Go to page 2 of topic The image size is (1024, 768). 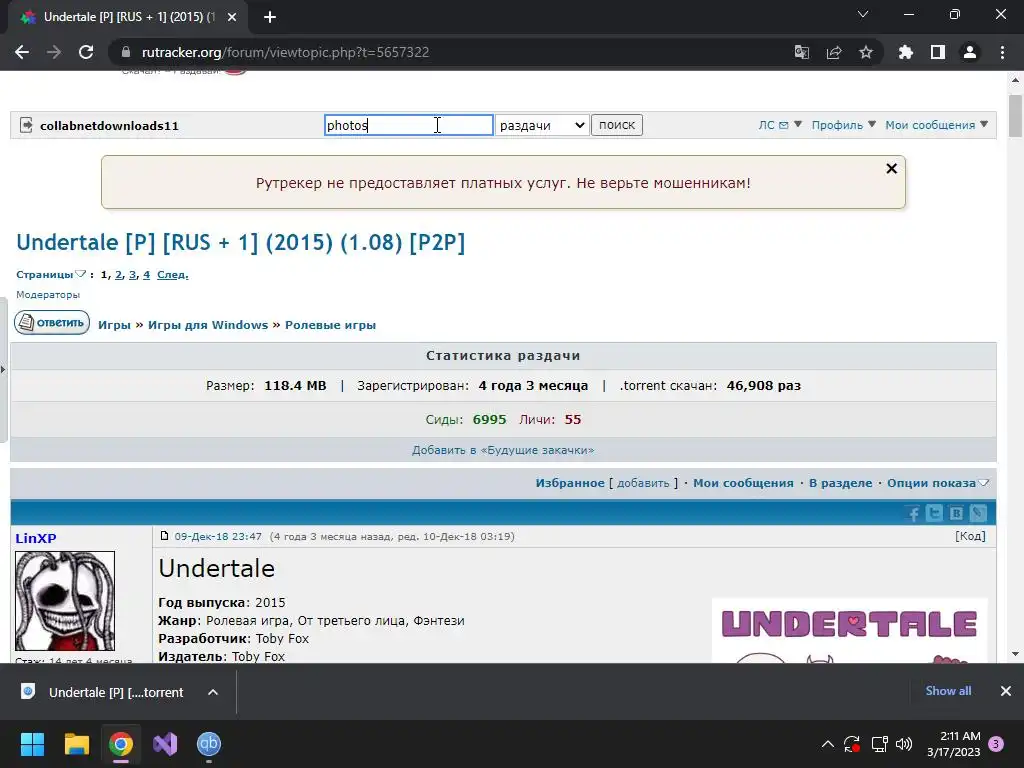point(119,274)
